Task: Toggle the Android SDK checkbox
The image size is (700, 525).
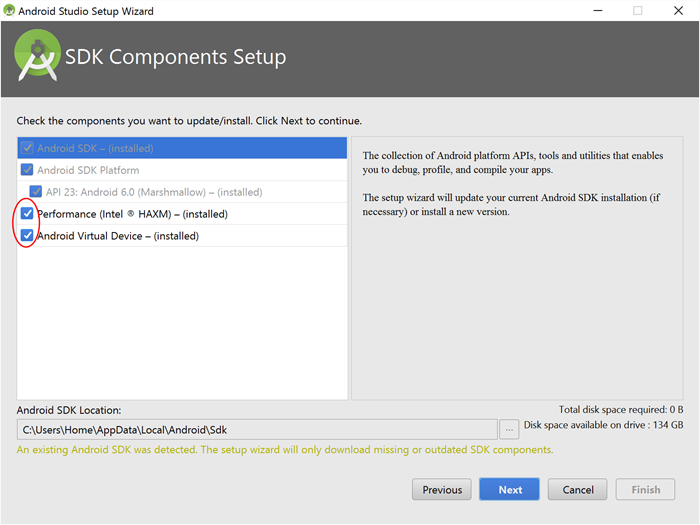Action: [x=27, y=148]
